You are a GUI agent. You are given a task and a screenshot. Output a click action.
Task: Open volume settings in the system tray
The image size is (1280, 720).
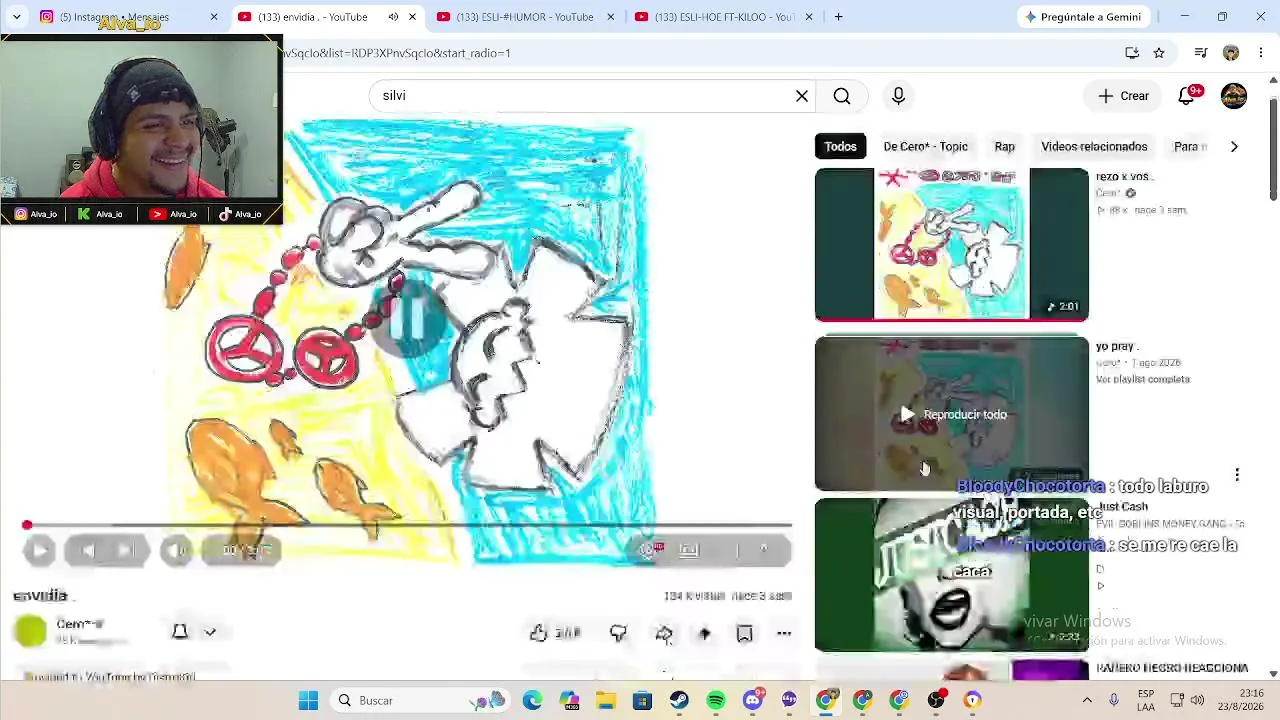pyautogui.click(x=1197, y=701)
